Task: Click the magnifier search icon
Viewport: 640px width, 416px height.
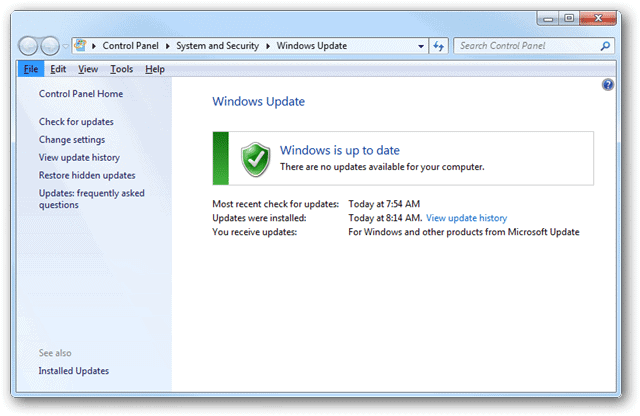Action: click(x=605, y=46)
